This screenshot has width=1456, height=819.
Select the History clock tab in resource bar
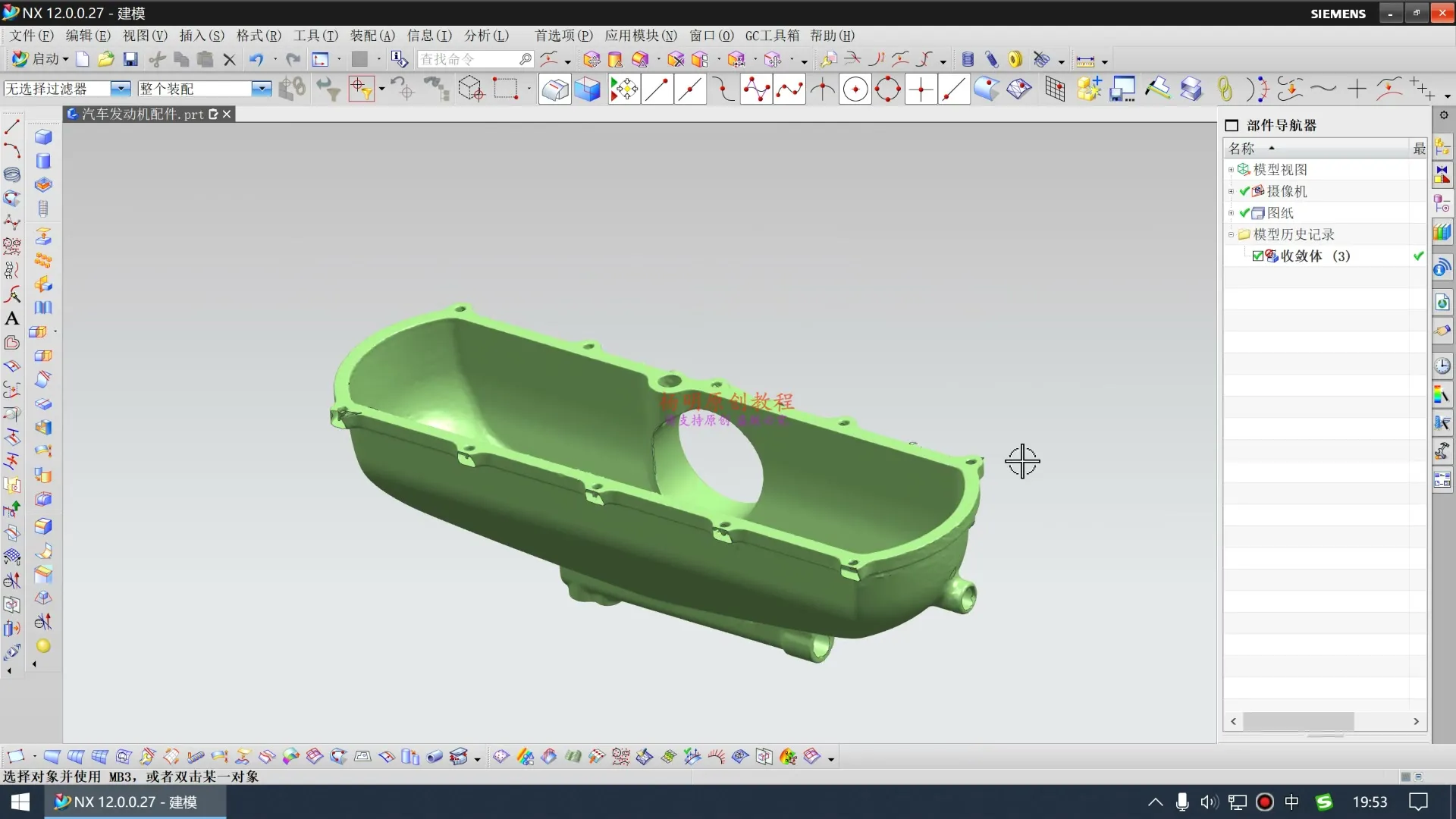click(x=1442, y=366)
